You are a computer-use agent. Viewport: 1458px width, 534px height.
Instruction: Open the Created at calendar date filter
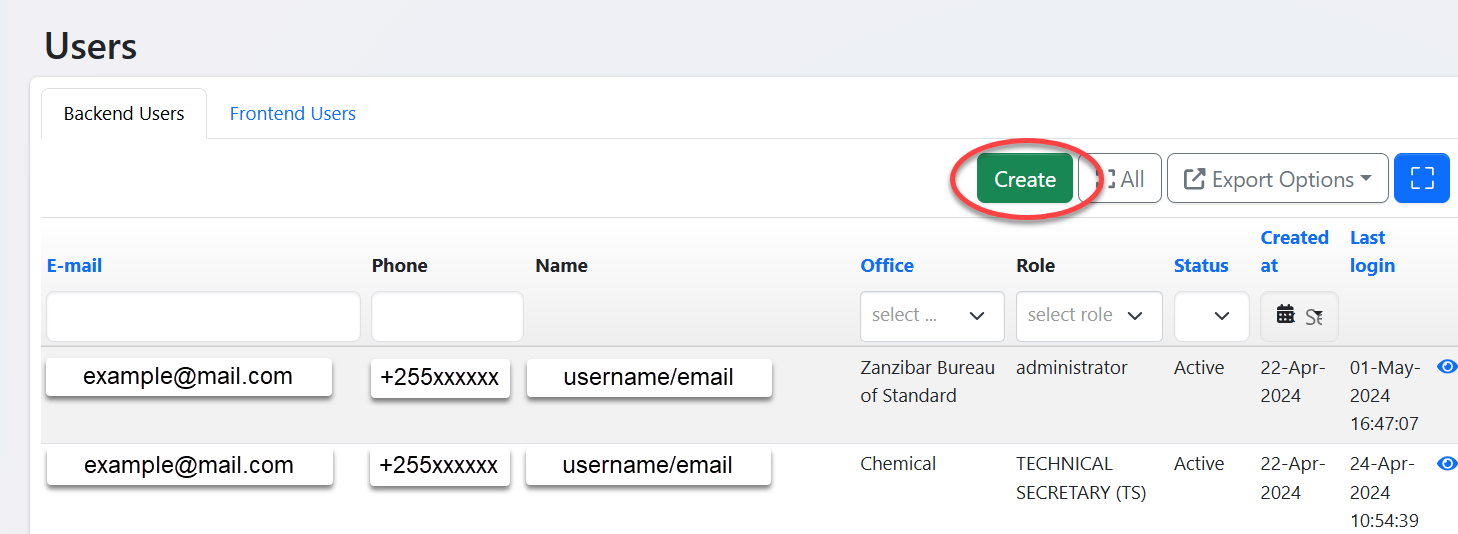pos(1298,316)
